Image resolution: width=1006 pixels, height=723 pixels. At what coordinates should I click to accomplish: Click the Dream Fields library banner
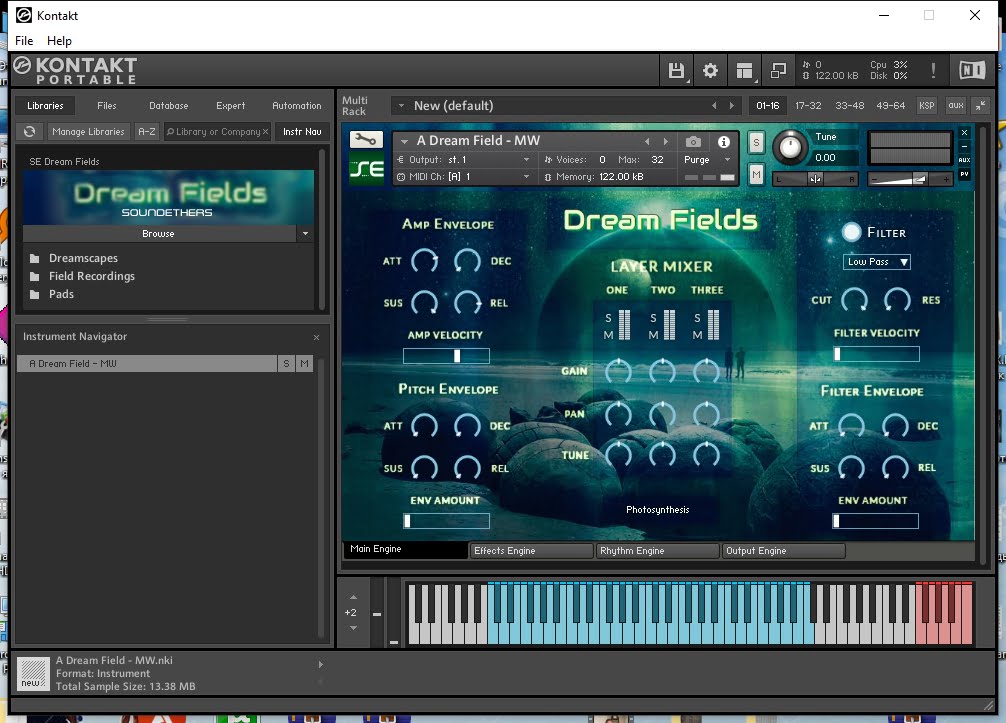click(168, 197)
